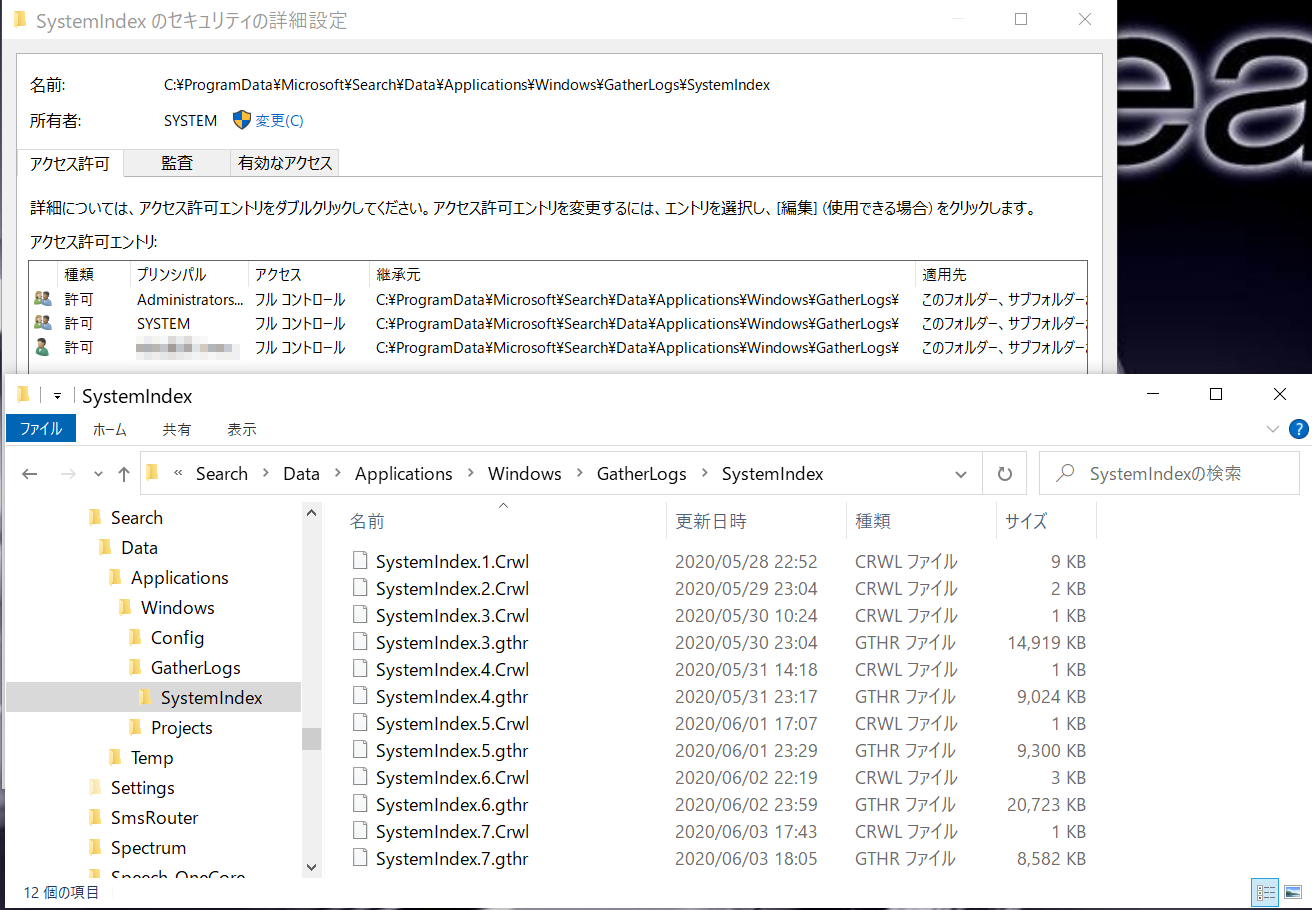Switch to details view layout icon
This screenshot has width=1312, height=910.
tap(1266, 892)
